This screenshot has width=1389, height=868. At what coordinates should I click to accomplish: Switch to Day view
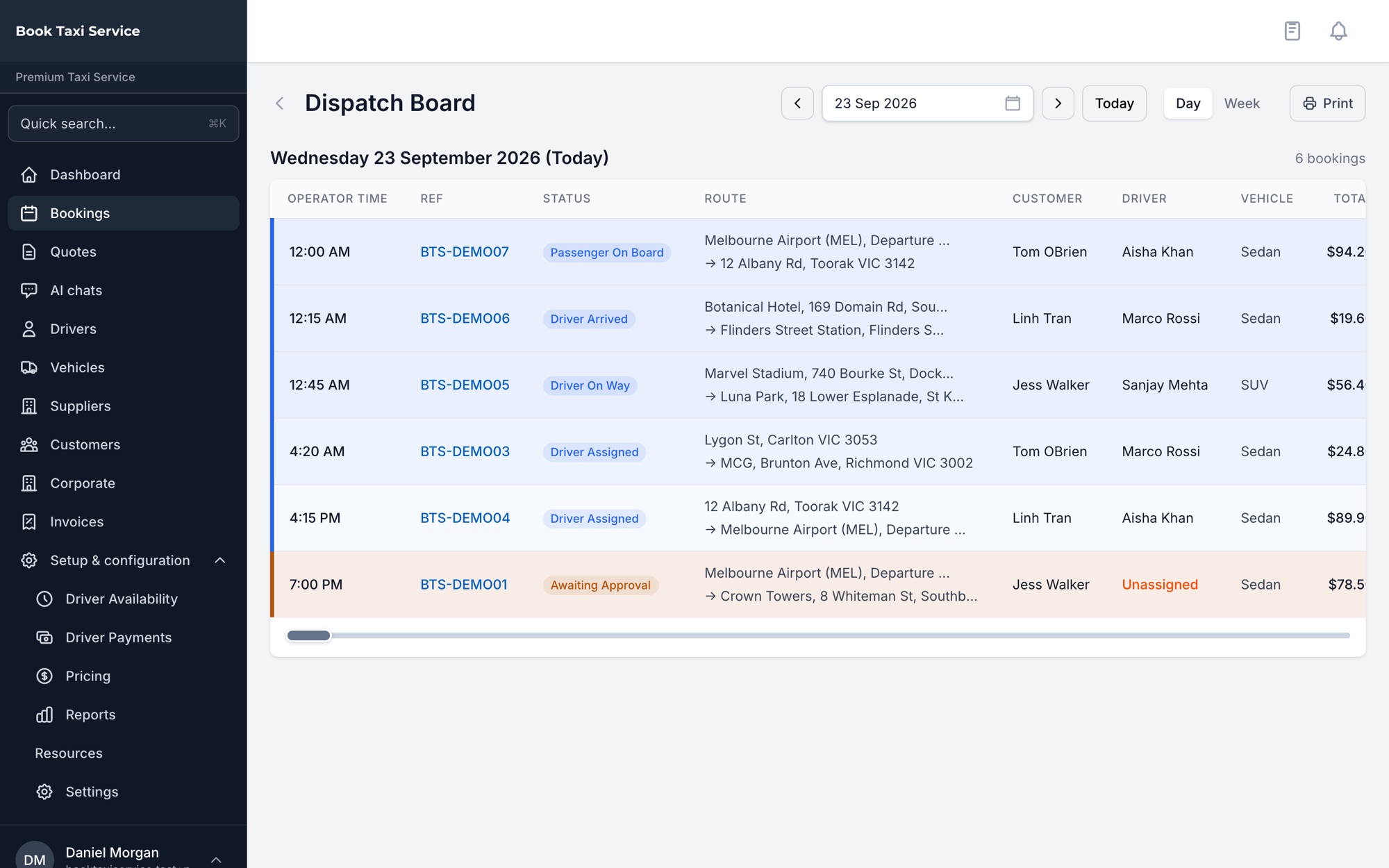pyautogui.click(x=1188, y=103)
